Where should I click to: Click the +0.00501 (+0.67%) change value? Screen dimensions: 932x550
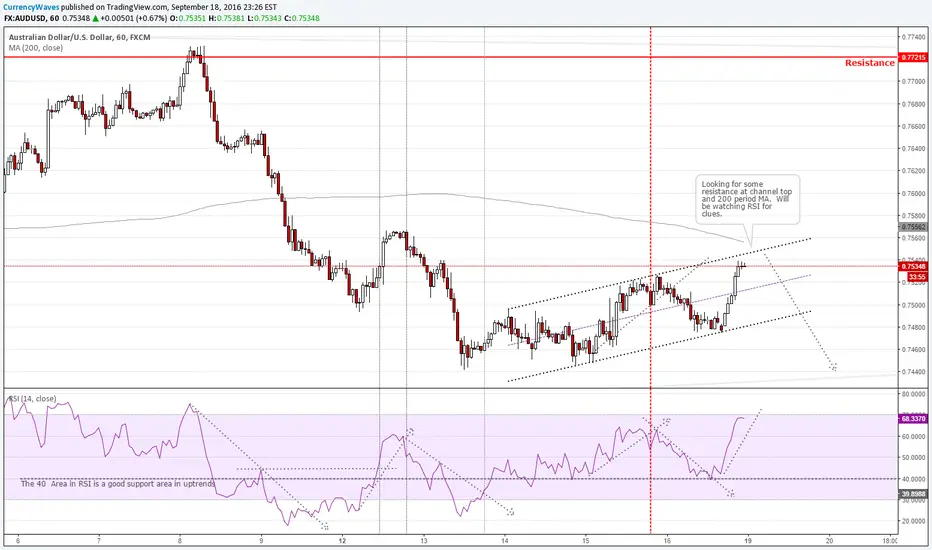(x=133, y=18)
